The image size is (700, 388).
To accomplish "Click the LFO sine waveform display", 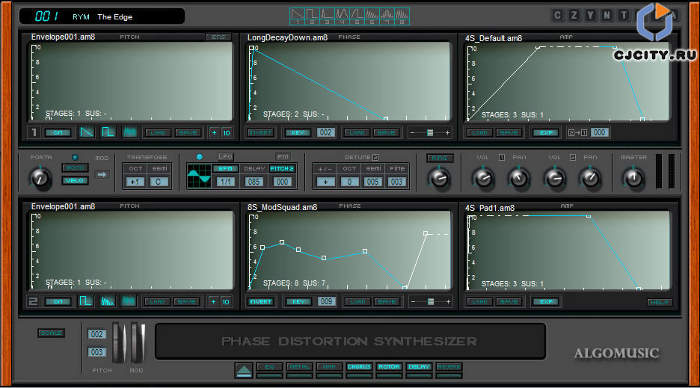I will 199,176.
